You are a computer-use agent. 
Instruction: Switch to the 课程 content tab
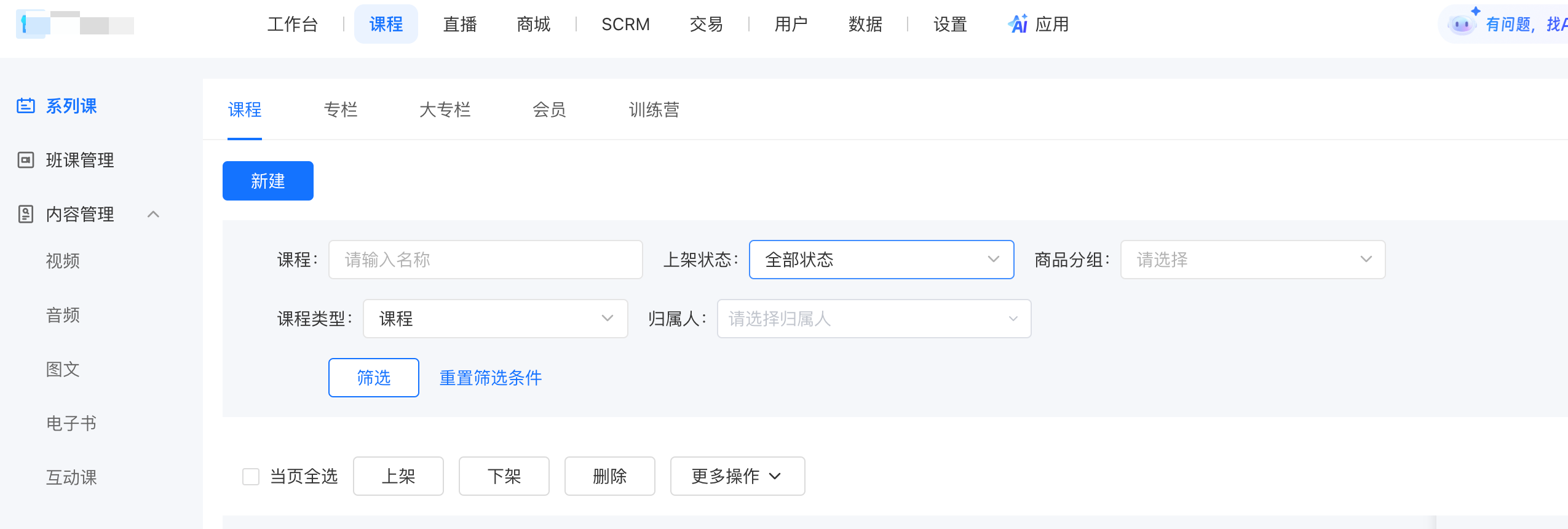(245, 109)
